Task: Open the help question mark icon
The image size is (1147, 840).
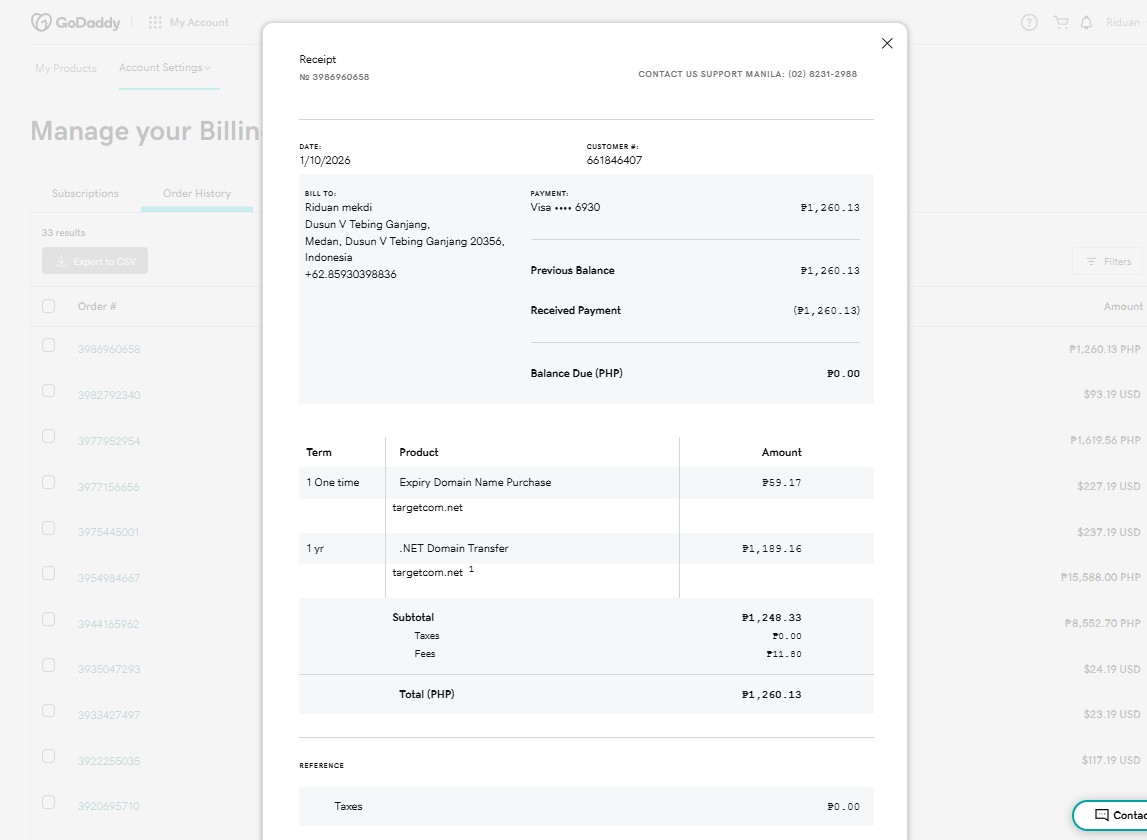Action: (1029, 22)
